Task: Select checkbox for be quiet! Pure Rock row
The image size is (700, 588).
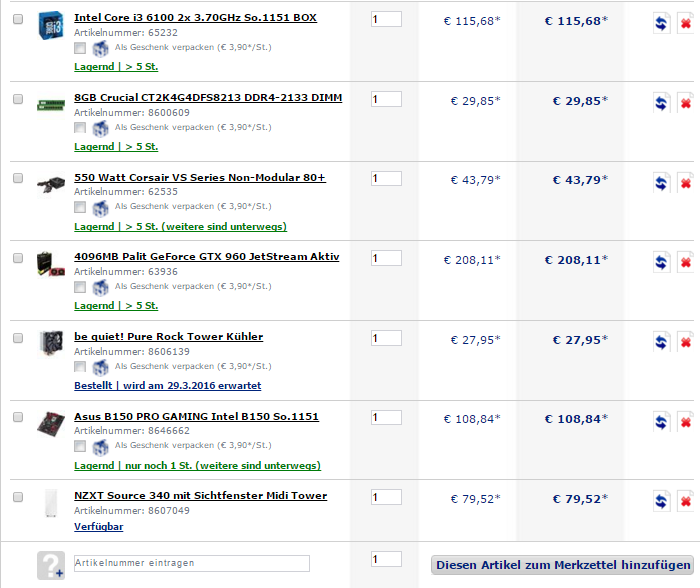Action: pyautogui.click(x=18, y=338)
